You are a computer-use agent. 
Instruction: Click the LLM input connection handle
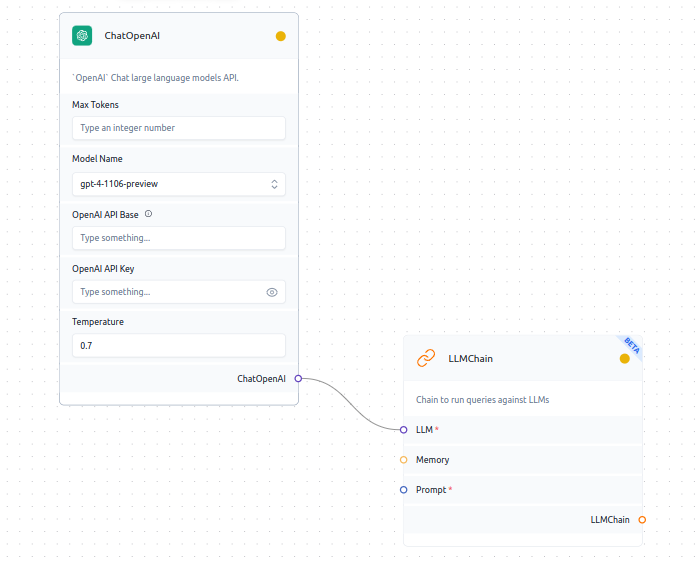point(403,430)
